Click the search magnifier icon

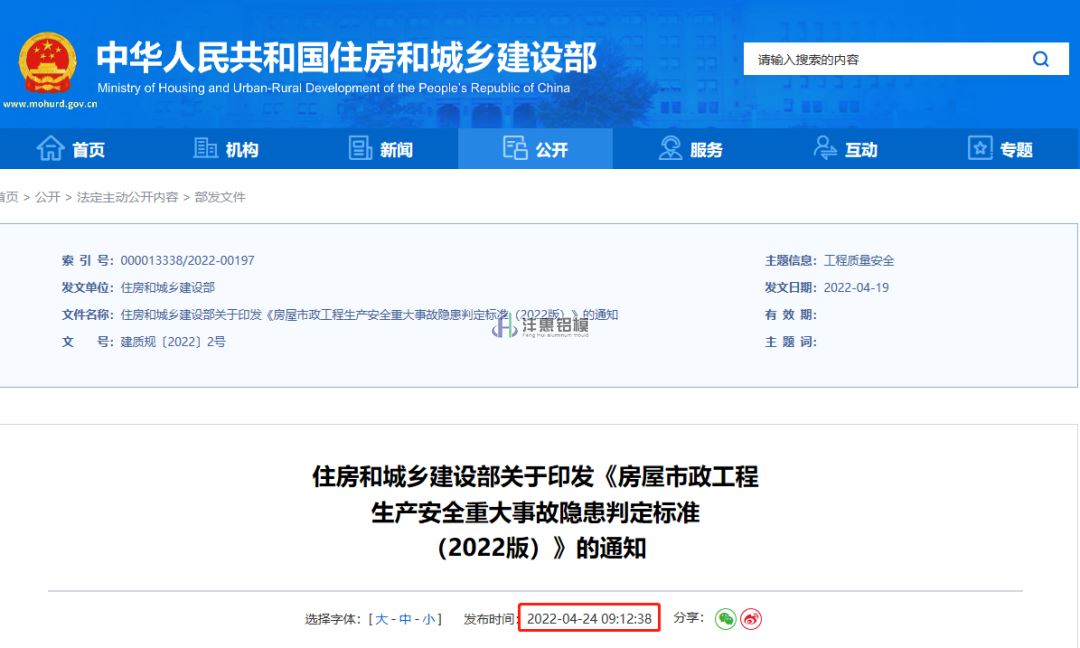[x=1041, y=59]
